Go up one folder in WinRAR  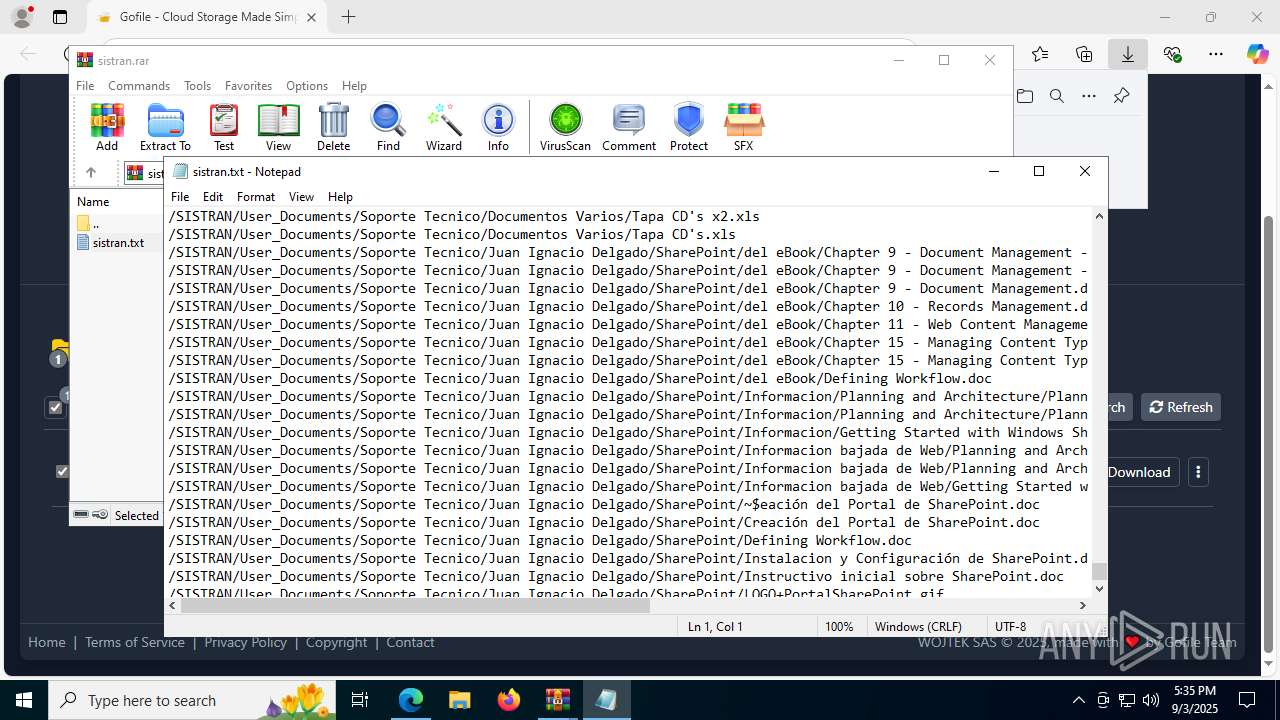coord(90,172)
